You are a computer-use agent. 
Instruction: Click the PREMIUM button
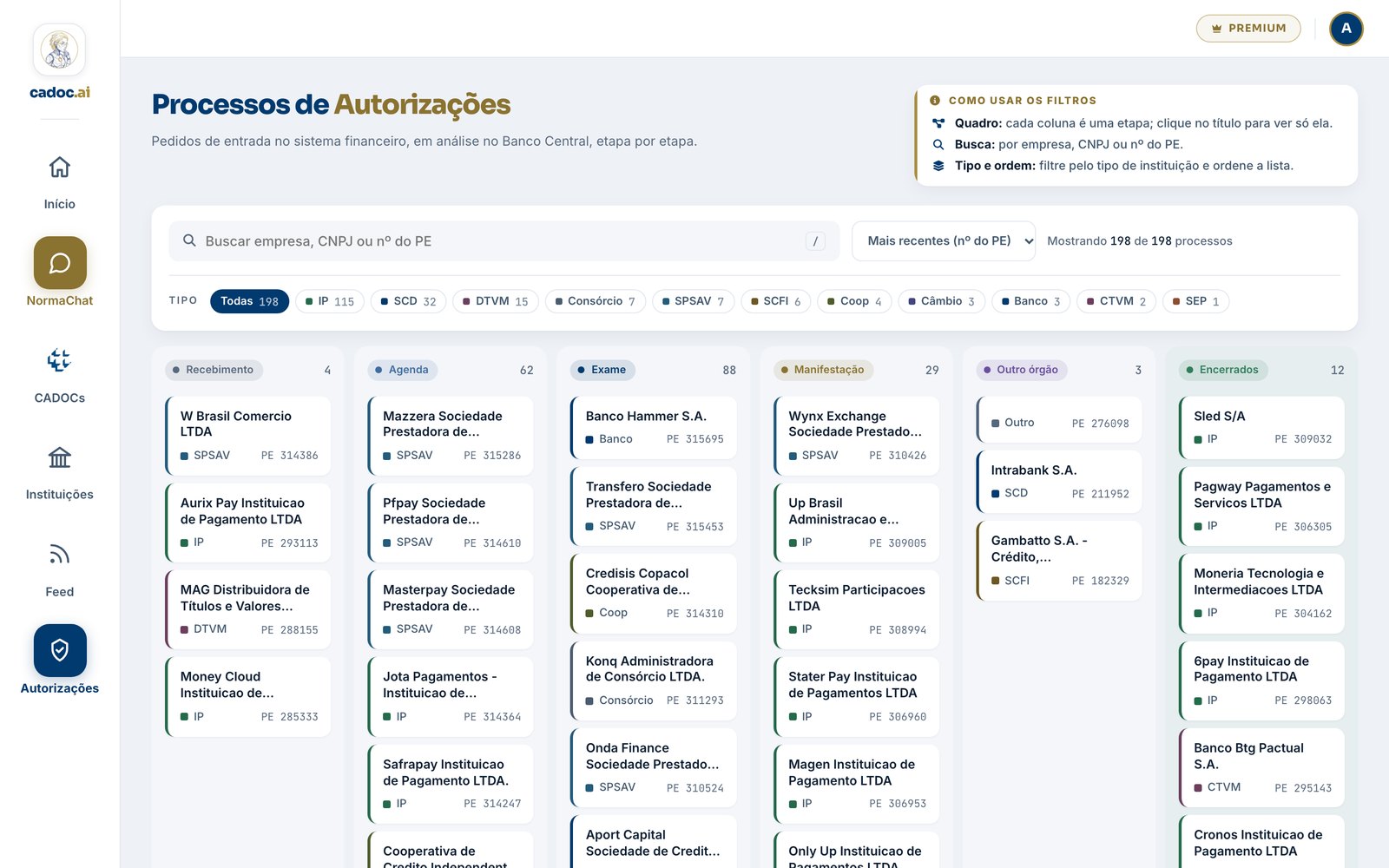pos(1248,29)
